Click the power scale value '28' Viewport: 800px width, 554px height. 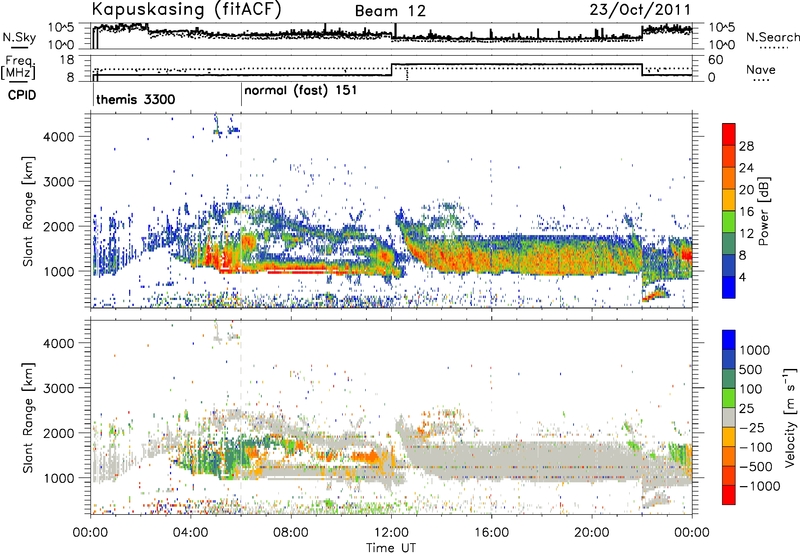coord(746,146)
